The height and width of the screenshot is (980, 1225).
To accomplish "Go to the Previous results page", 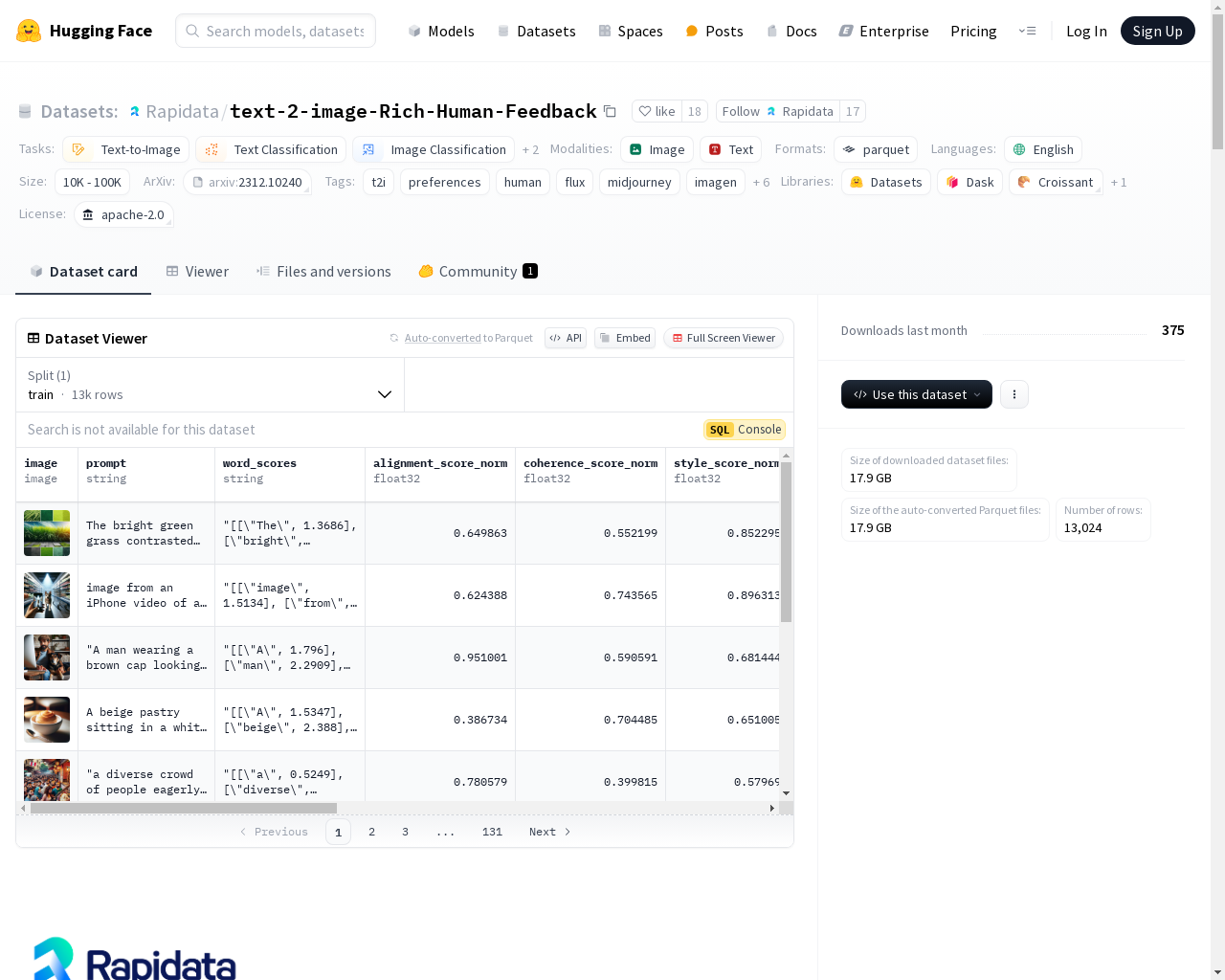I will tap(274, 832).
